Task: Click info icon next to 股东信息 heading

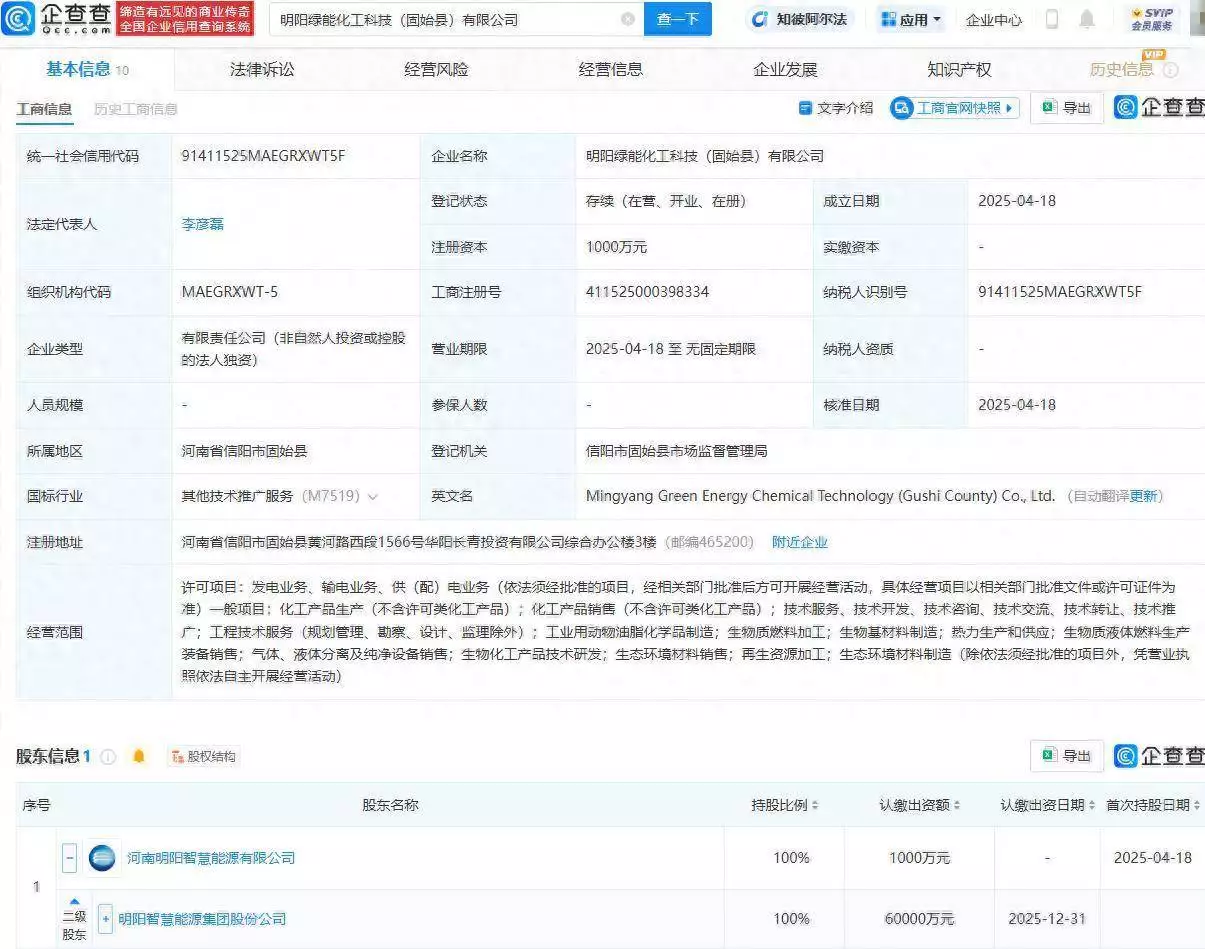Action: (x=108, y=757)
